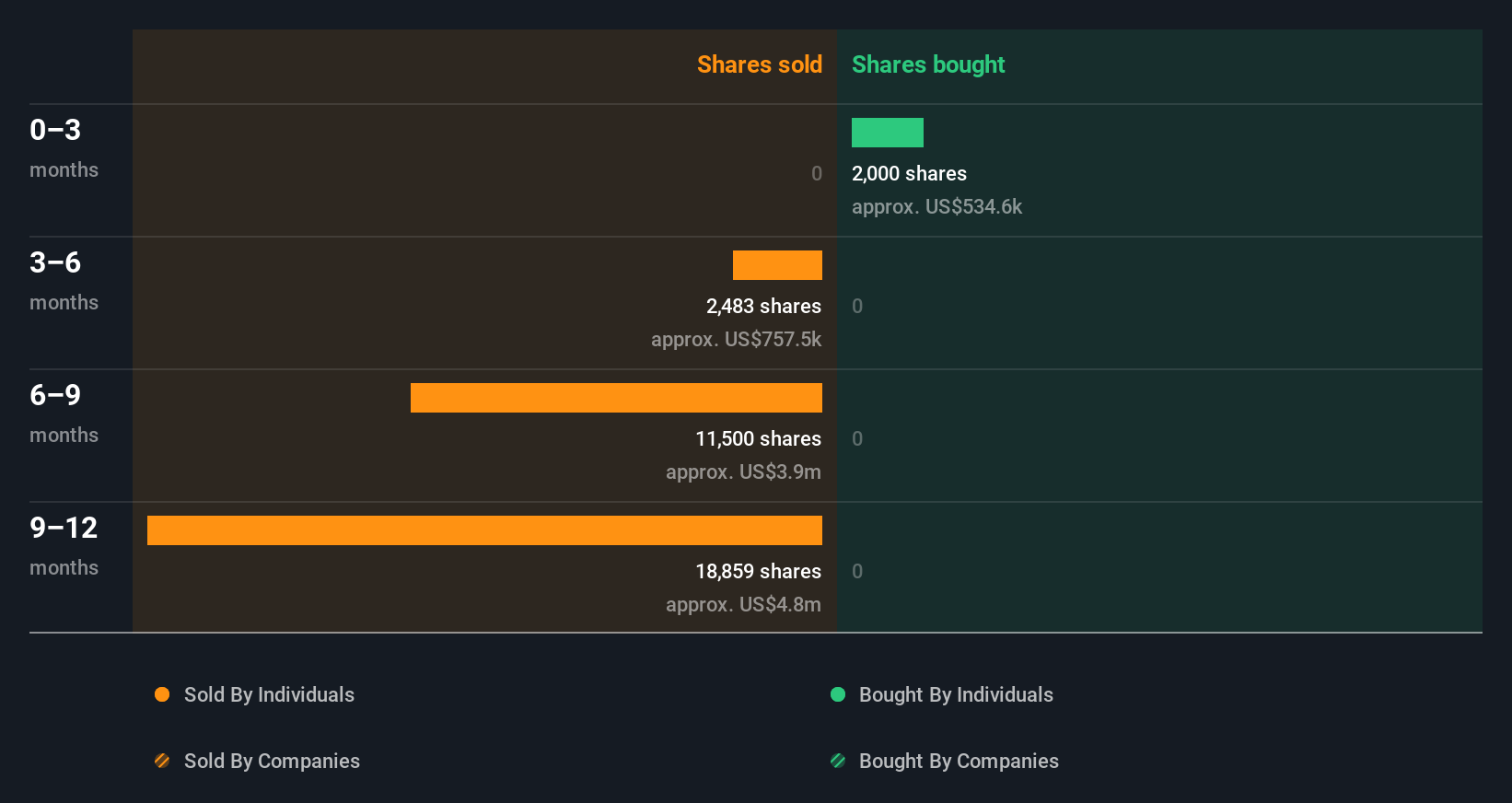Click the zero bought value in 3–6 months row
1512x803 pixels.
click(857, 306)
